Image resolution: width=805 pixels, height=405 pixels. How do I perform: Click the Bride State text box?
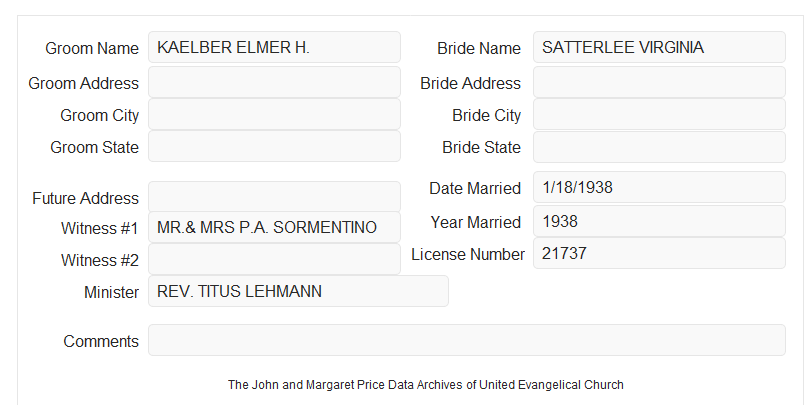tap(659, 147)
